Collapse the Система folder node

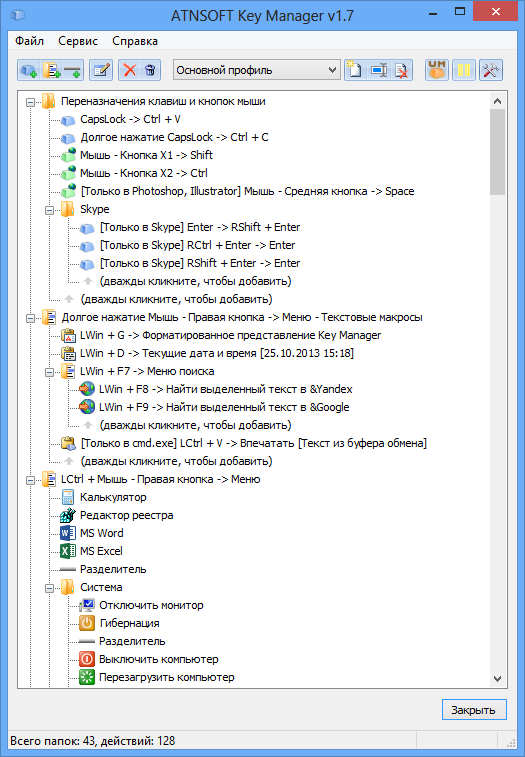[x=49, y=588]
